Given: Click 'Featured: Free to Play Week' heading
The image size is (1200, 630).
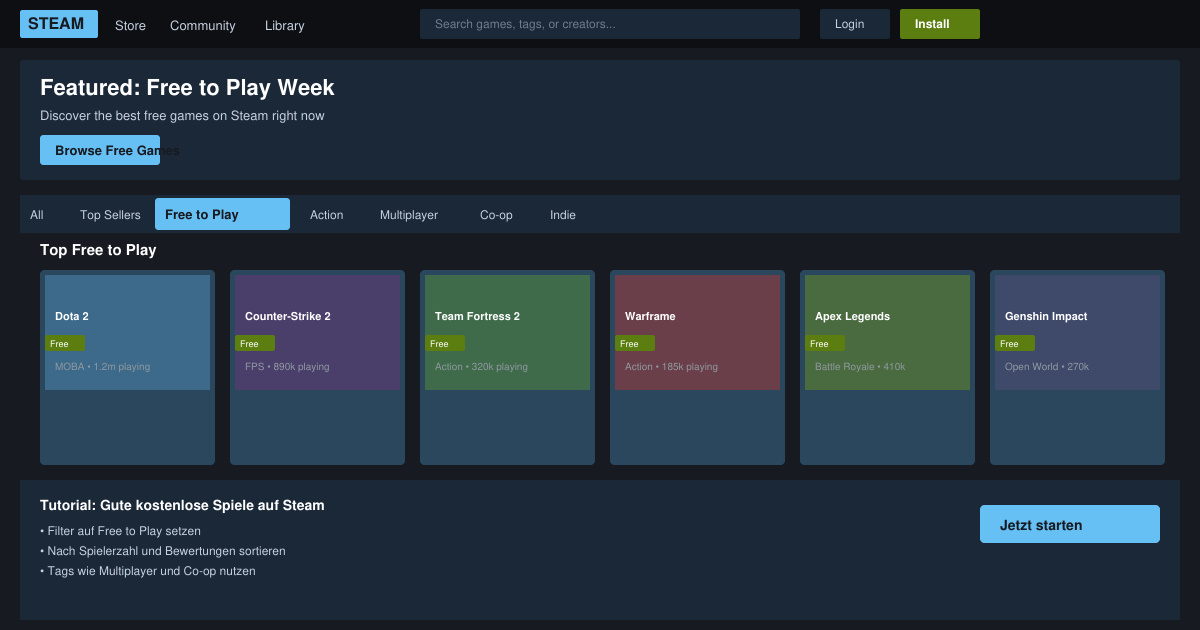Looking at the screenshot, I should (x=187, y=88).
